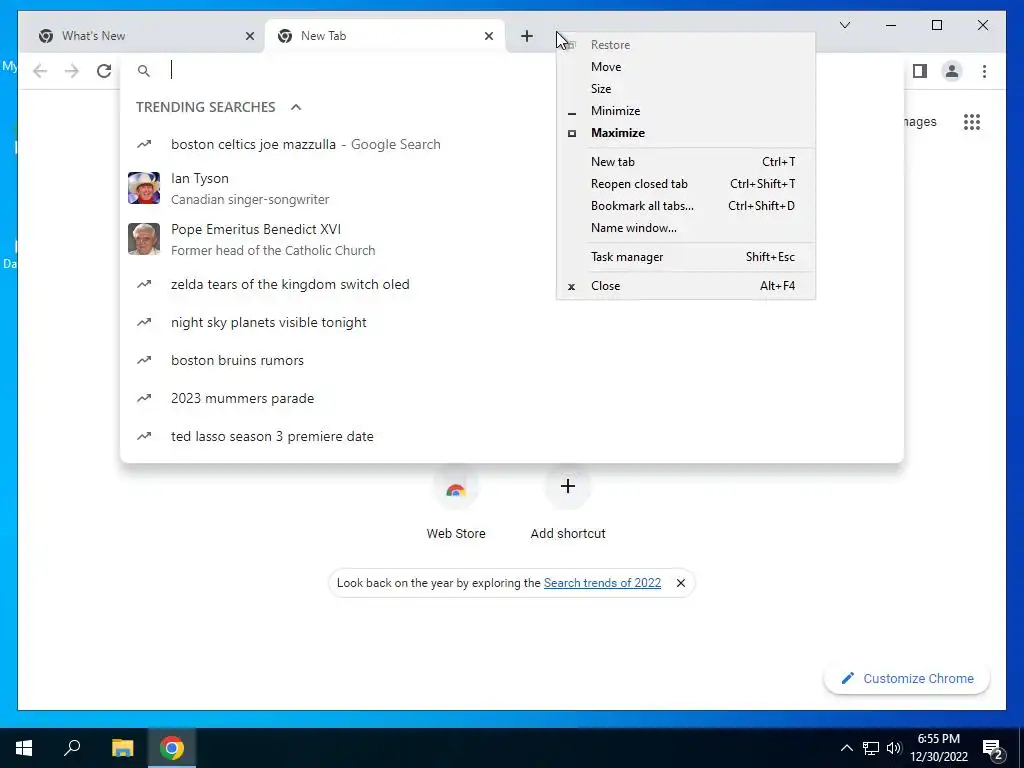Open Chrome's three-dot menu
The width and height of the screenshot is (1024, 768).
click(984, 71)
